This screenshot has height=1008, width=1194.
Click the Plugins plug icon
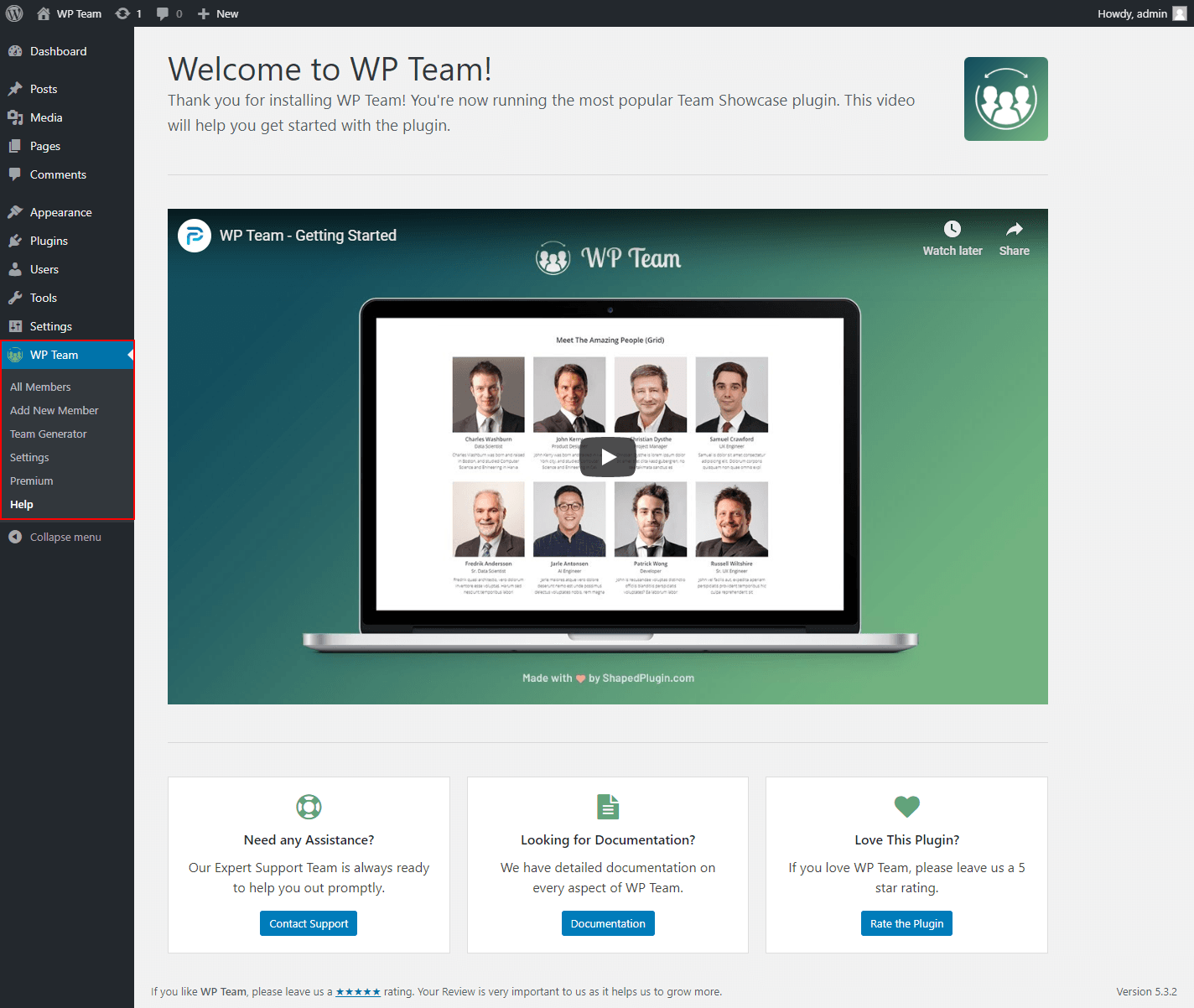pos(15,241)
